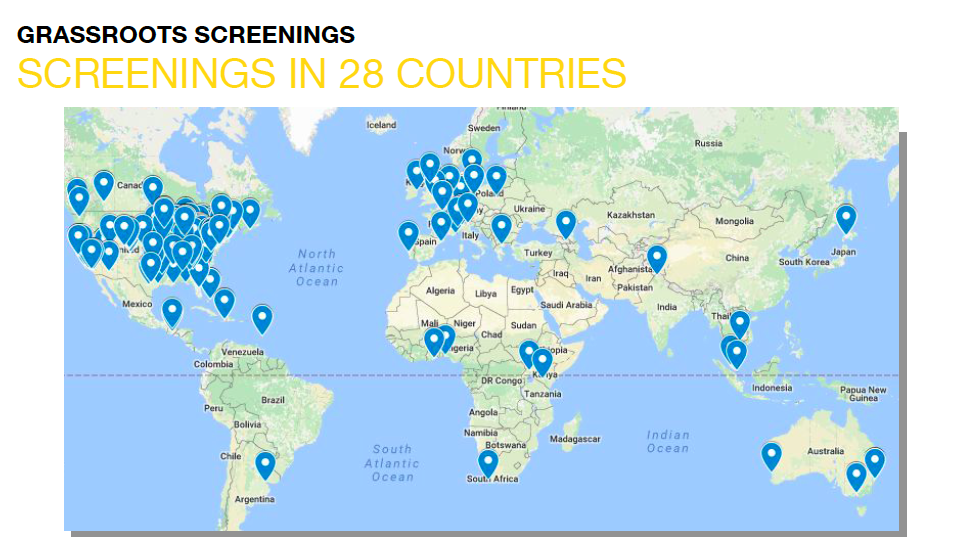953x539 pixels.
Task: Click the 'Indian Ocean' label
Action: 667,442
